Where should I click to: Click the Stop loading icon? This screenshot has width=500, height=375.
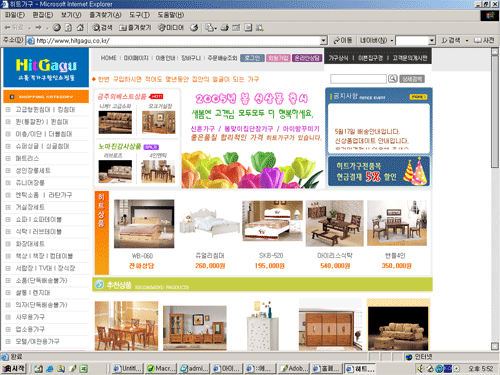click(57, 28)
